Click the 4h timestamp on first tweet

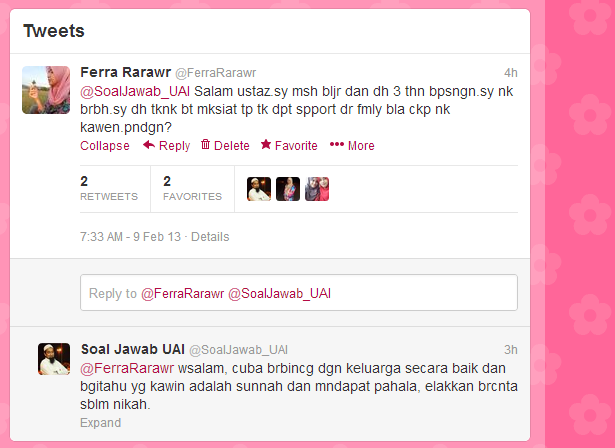(x=511, y=73)
